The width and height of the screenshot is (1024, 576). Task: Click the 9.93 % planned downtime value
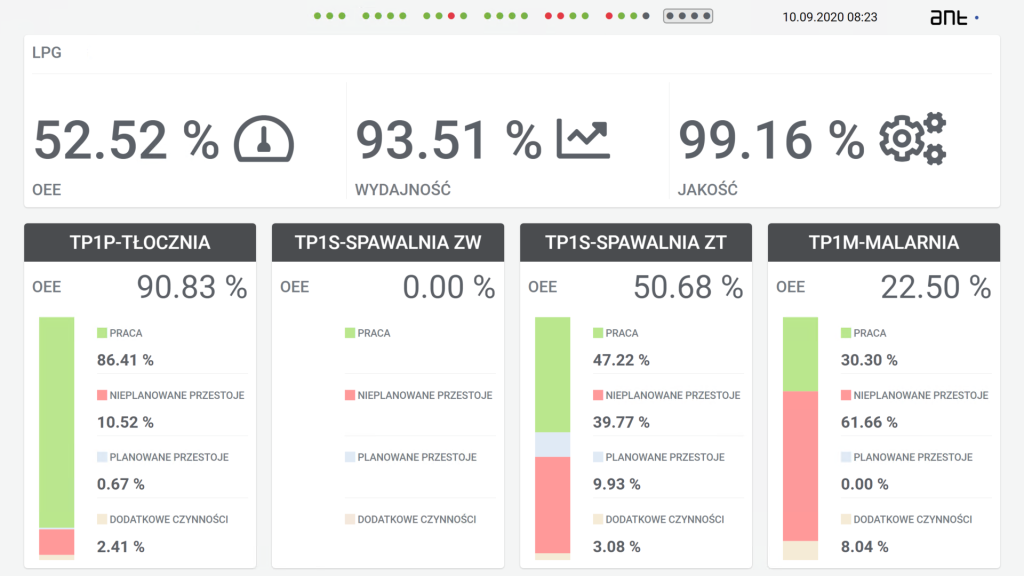coord(616,484)
